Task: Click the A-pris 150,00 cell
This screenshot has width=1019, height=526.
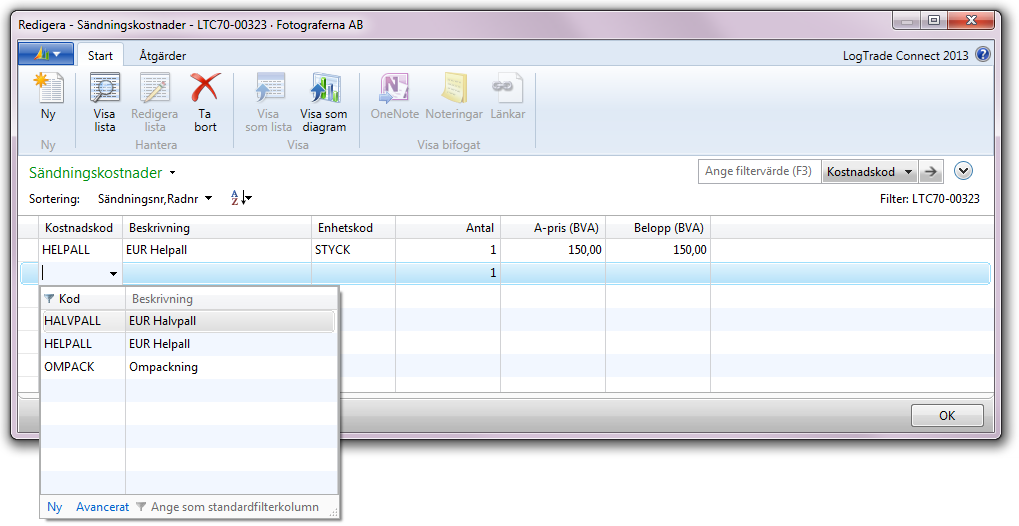Action: (553, 250)
